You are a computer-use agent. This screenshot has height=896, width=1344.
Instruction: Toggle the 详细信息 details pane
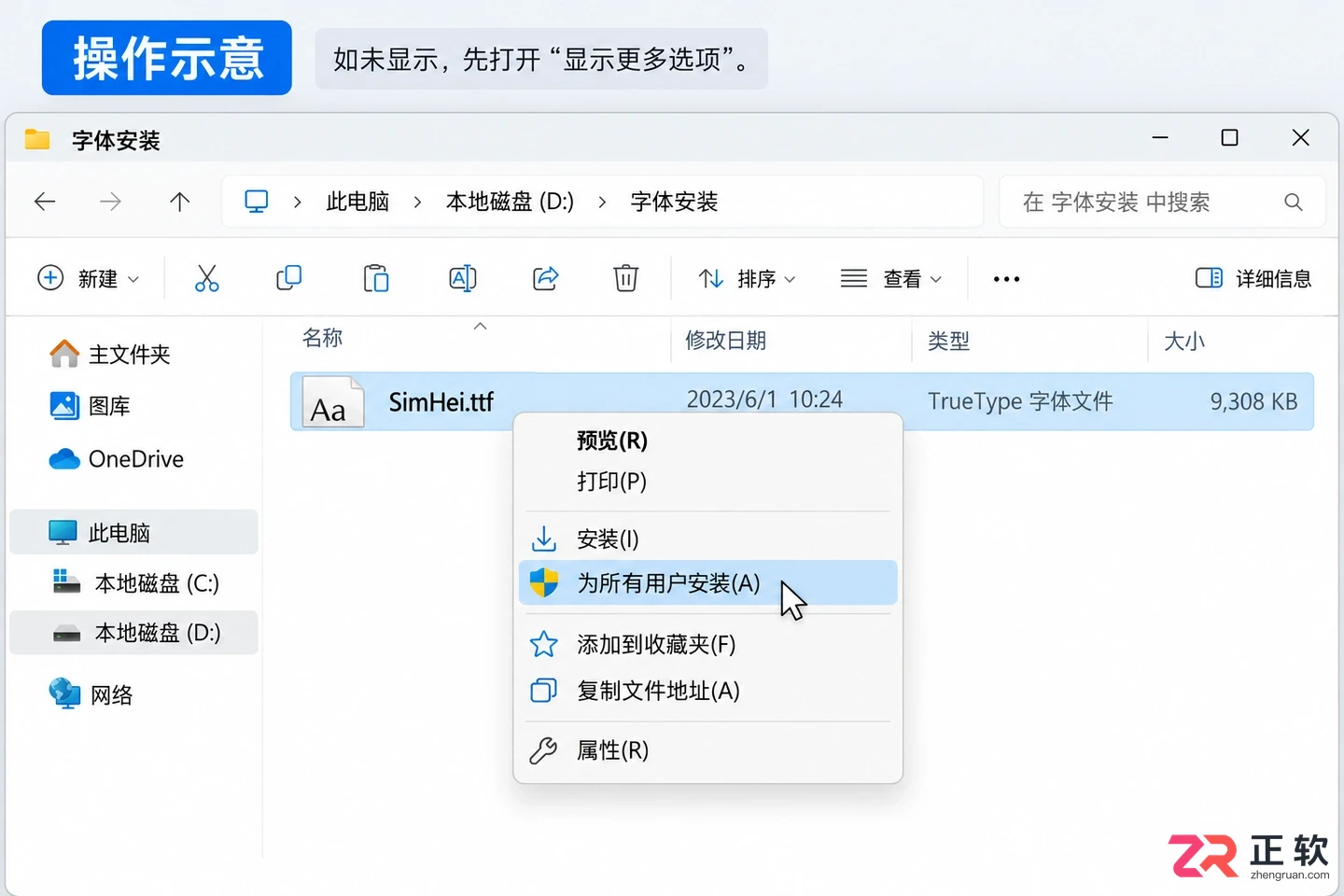coord(1253,278)
